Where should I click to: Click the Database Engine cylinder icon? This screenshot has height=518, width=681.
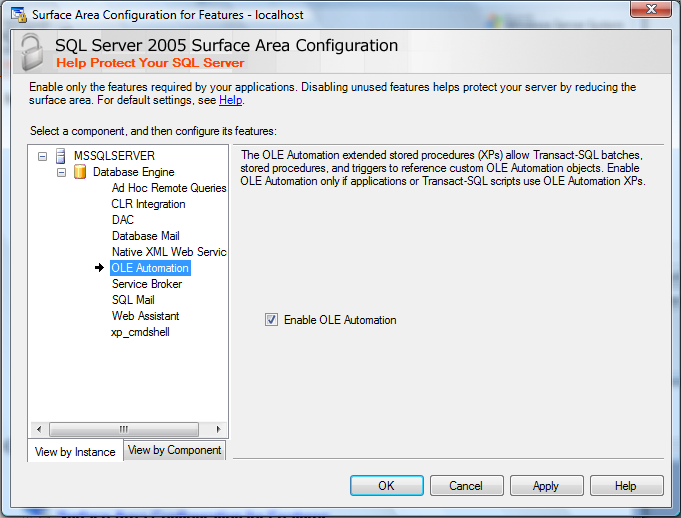[x=80, y=172]
